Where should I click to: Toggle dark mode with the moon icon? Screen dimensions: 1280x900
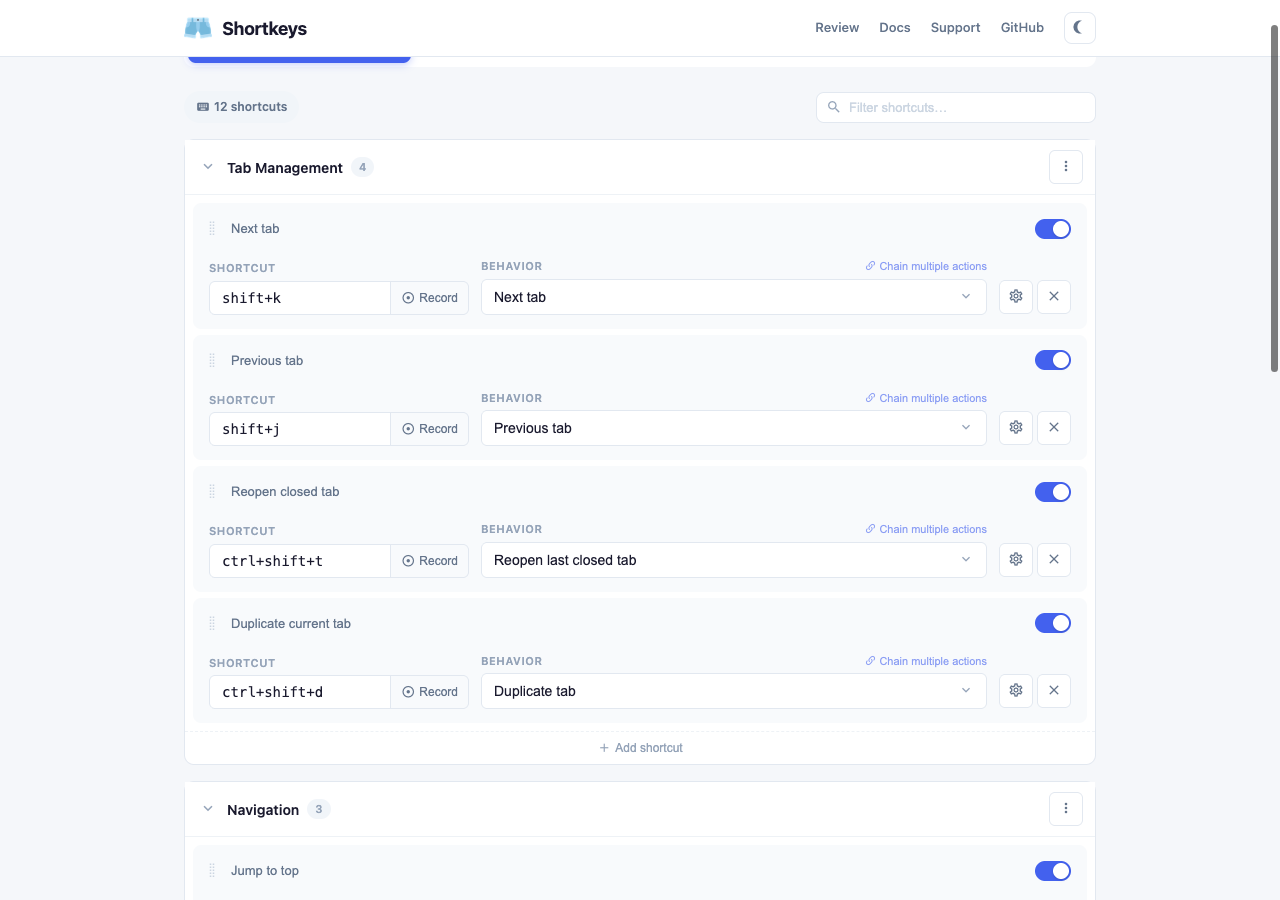[1079, 28]
